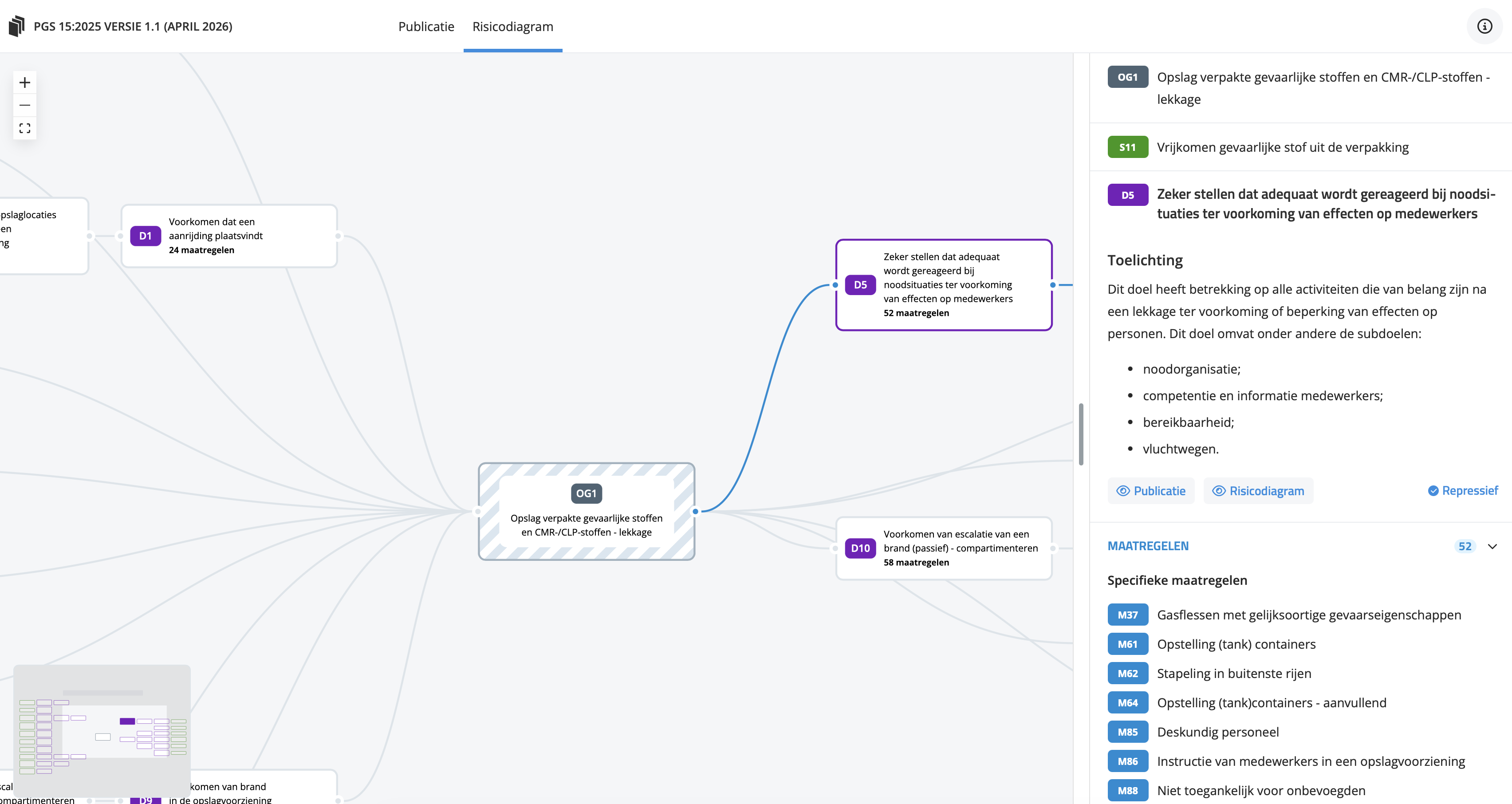This screenshot has height=804, width=1512.
Task: Collapse the Maatregelen chevron
Action: pos(1492,546)
